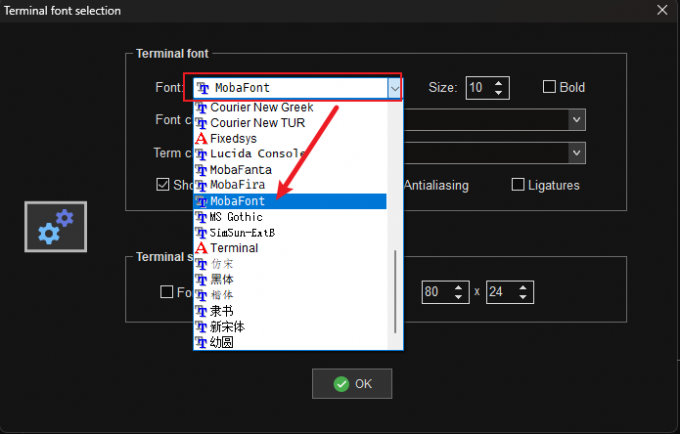
Task: Choose SimSun-ExtB font
Action: (290, 232)
